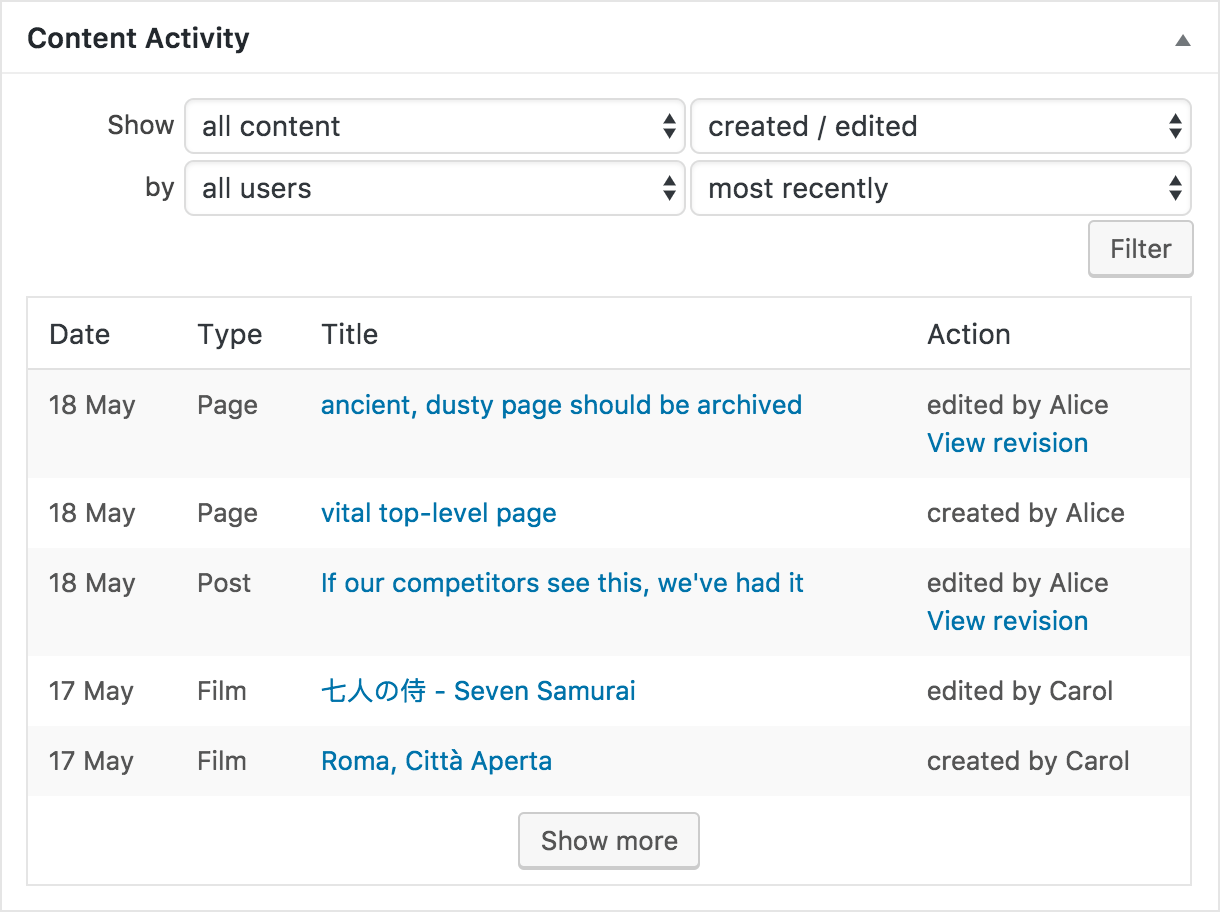Open the "vital top-level page" link
The height and width of the screenshot is (912, 1220).
[x=438, y=513]
